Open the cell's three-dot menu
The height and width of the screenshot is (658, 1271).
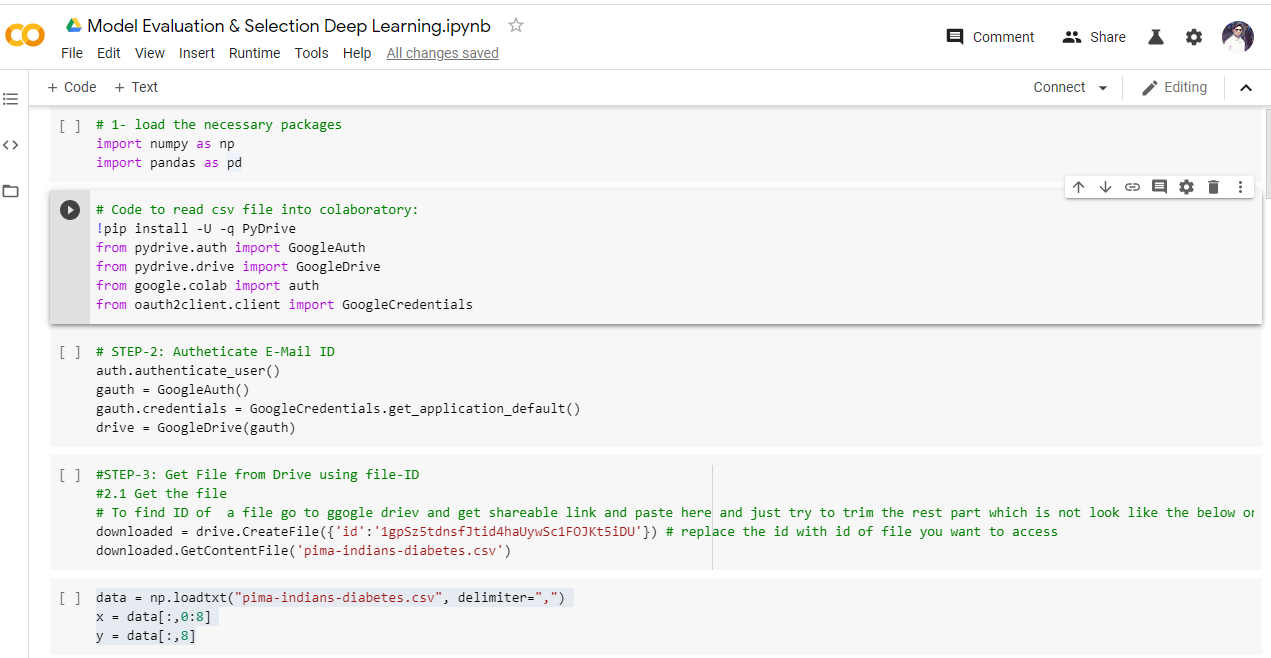point(1240,186)
